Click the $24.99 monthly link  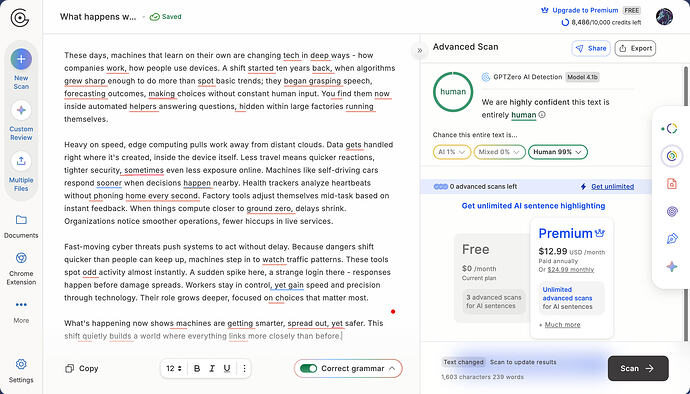click(571, 269)
